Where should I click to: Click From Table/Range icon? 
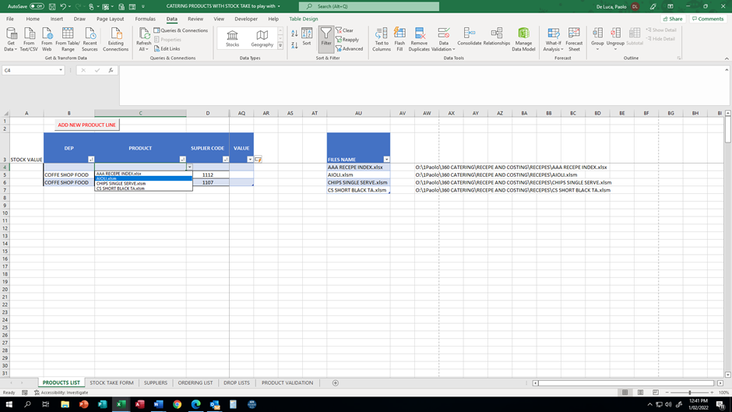coord(68,39)
